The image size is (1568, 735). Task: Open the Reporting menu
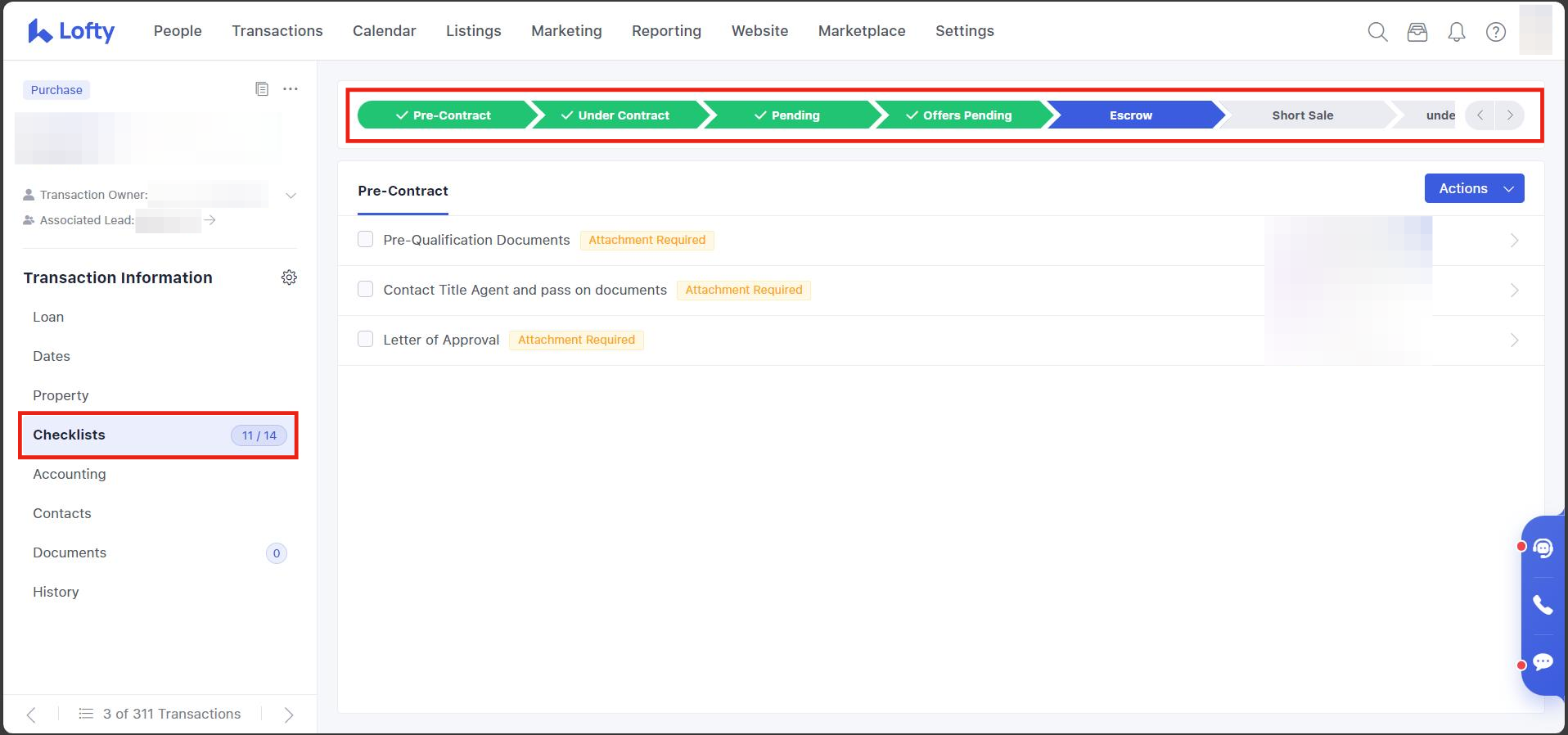click(666, 31)
